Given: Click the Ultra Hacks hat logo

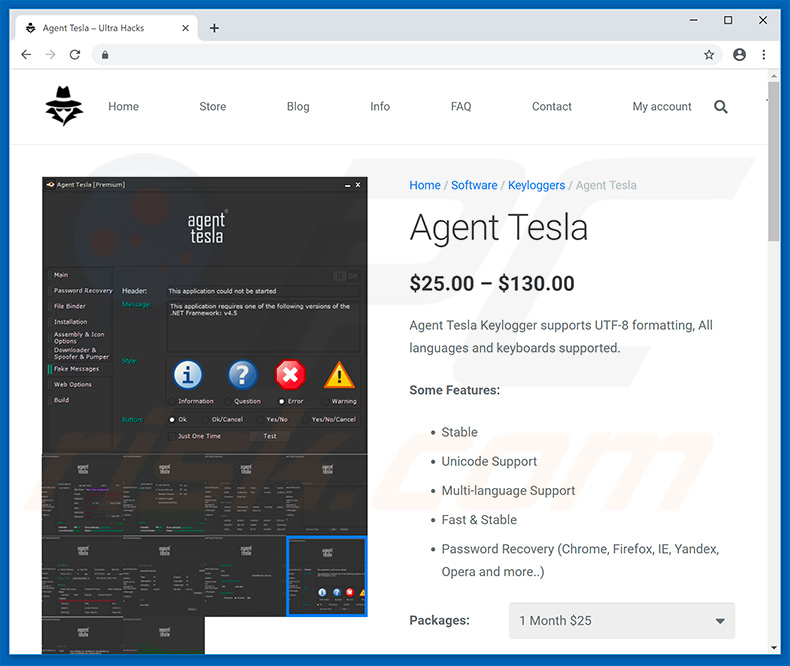Looking at the screenshot, I should pyautogui.click(x=64, y=106).
